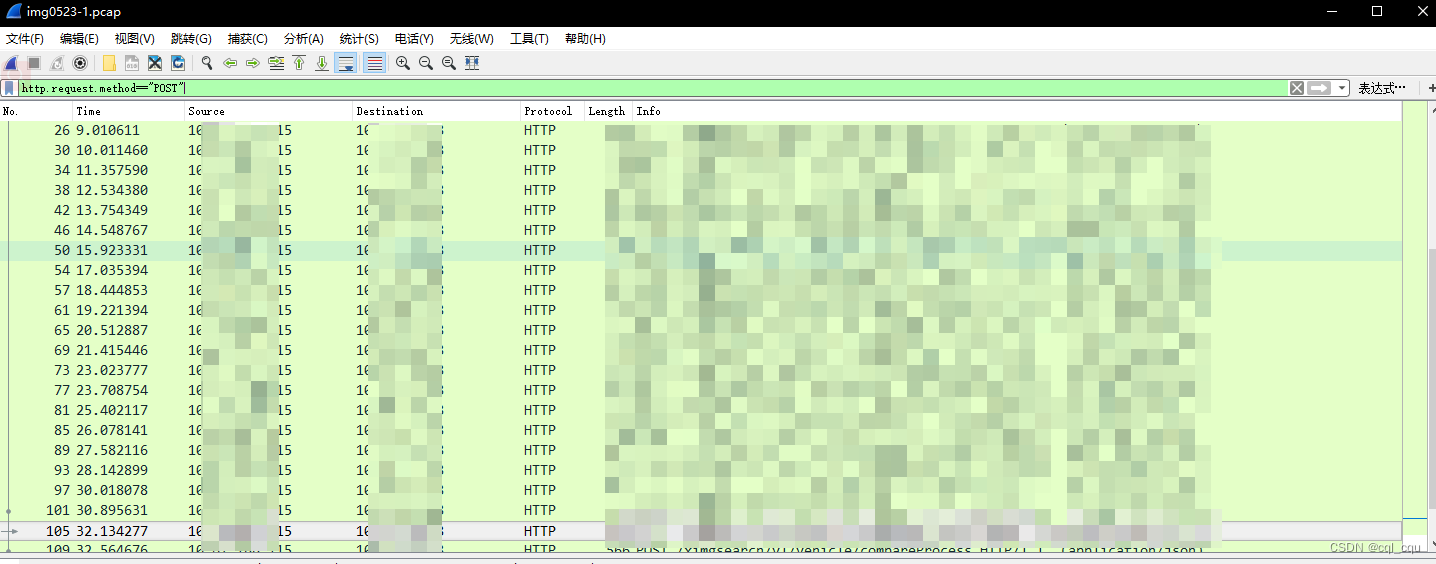The height and width of the screenshot is (564, 1436).
Task: Click the filter bookmark icon
Action: pos(9,88)
